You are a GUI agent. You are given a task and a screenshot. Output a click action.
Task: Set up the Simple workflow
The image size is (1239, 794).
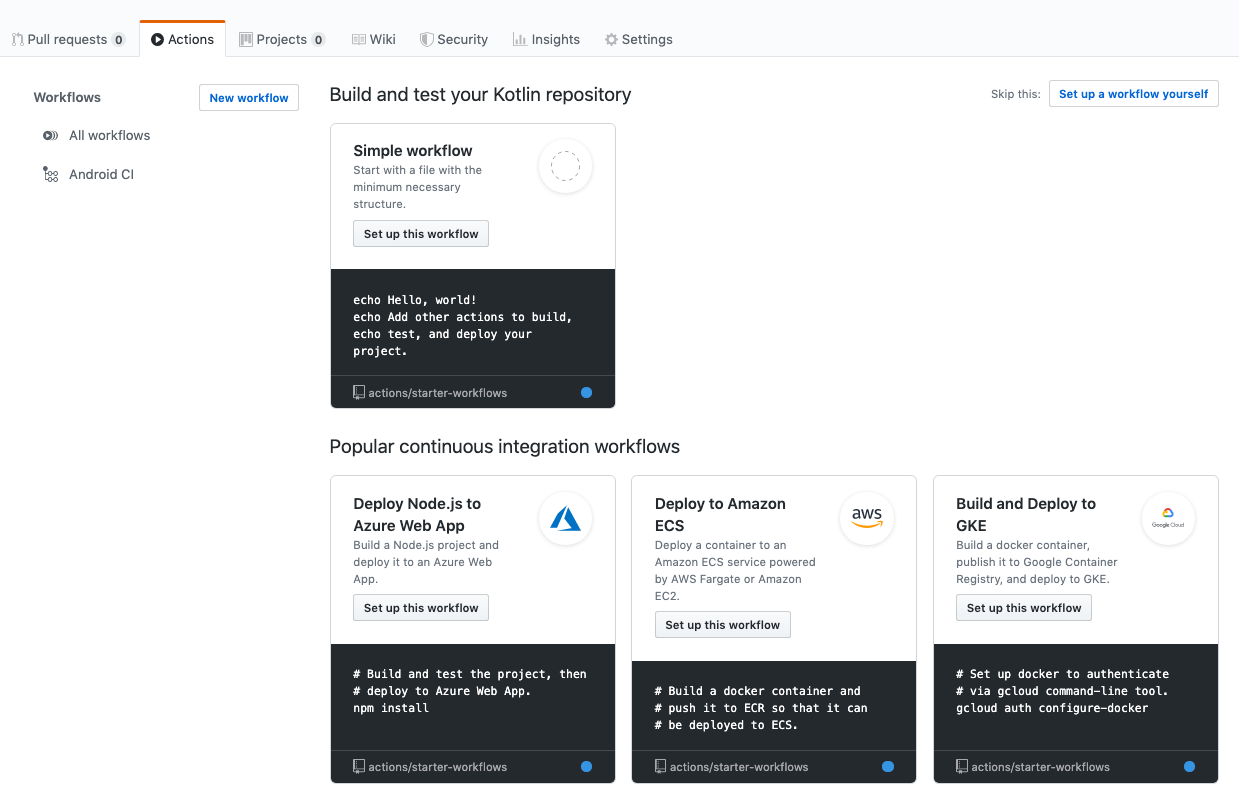[x=421, y=233]
